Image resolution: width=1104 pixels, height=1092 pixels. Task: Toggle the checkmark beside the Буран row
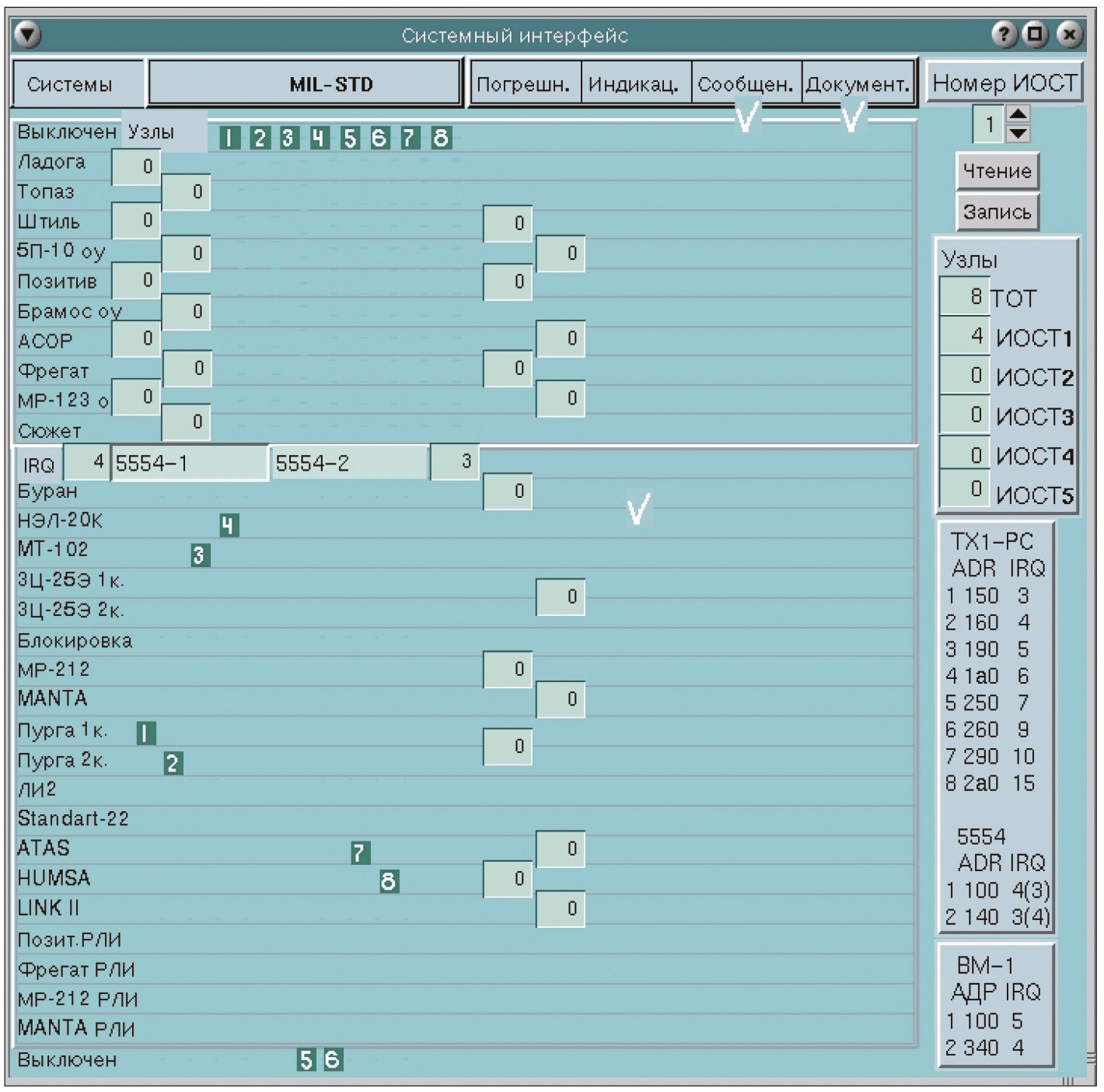click(638, 509)
